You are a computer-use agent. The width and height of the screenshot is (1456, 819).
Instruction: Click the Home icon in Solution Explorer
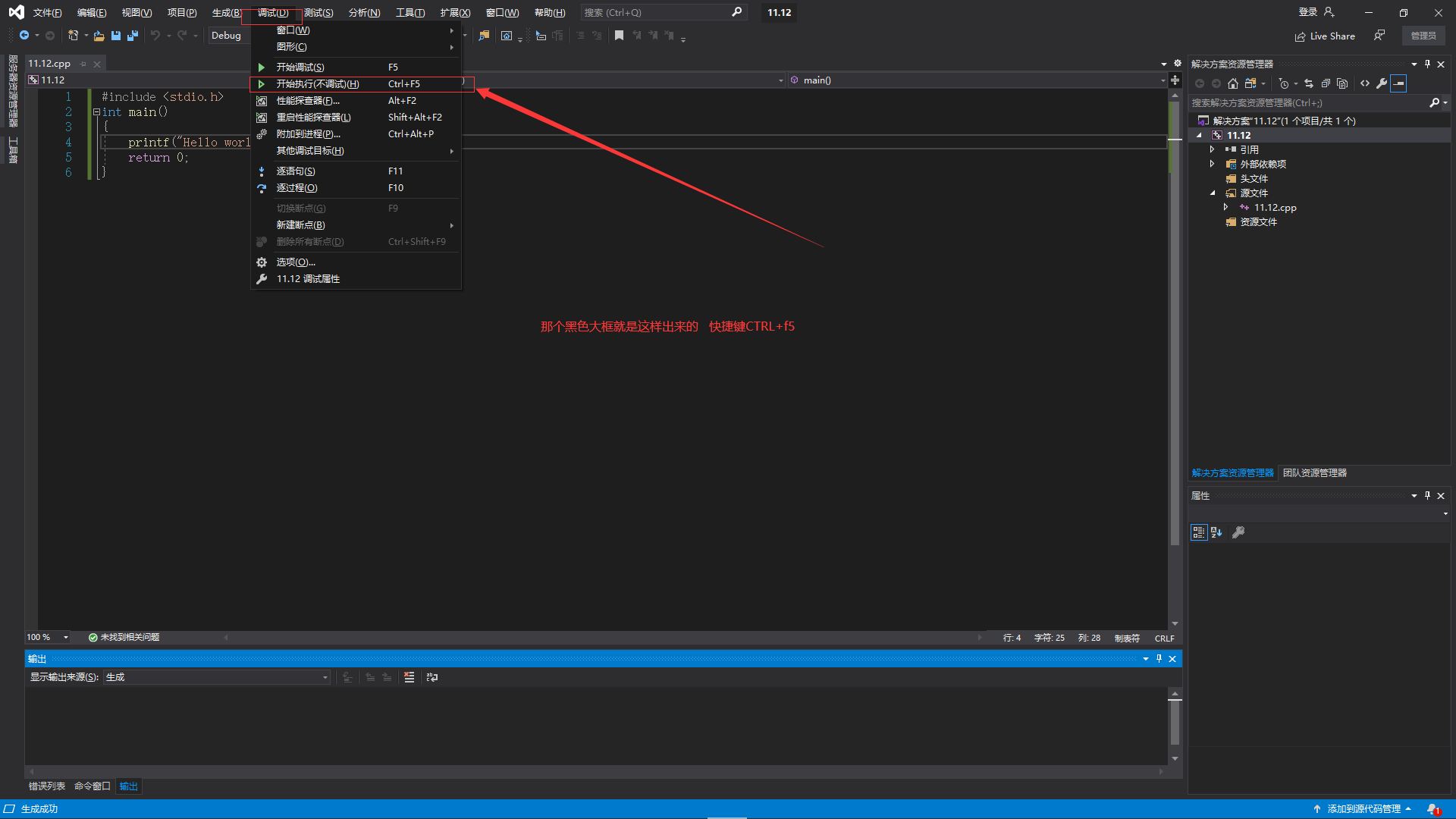point(1233,83)
